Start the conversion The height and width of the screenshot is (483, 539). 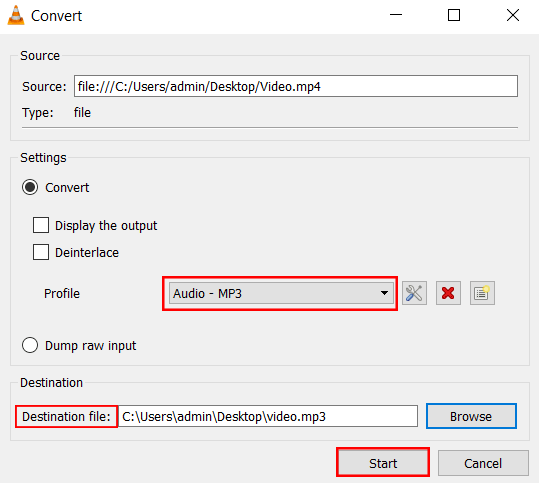pyautogui.click(x=383, y=463)
